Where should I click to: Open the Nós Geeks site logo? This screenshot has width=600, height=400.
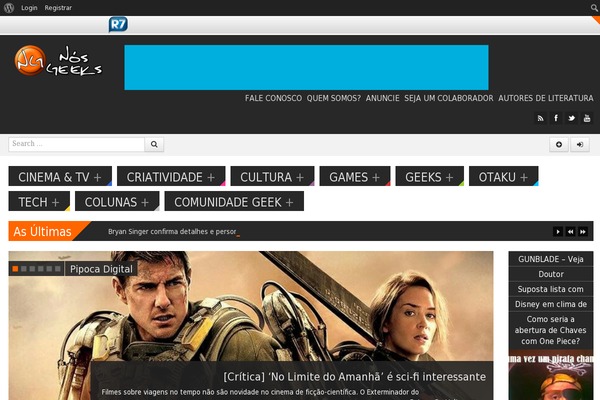coord(58,60)
